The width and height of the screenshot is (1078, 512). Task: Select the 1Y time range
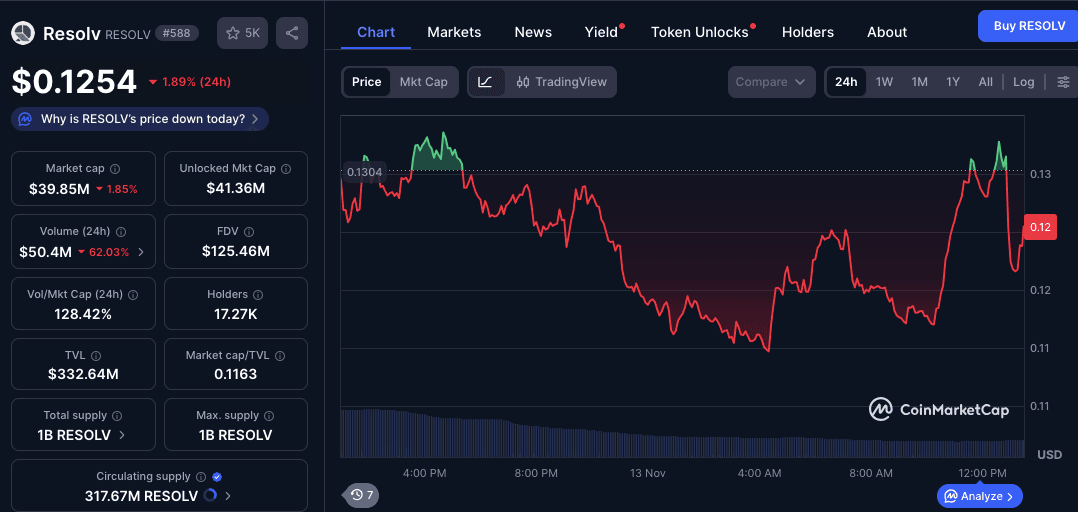tap(953, 82)
